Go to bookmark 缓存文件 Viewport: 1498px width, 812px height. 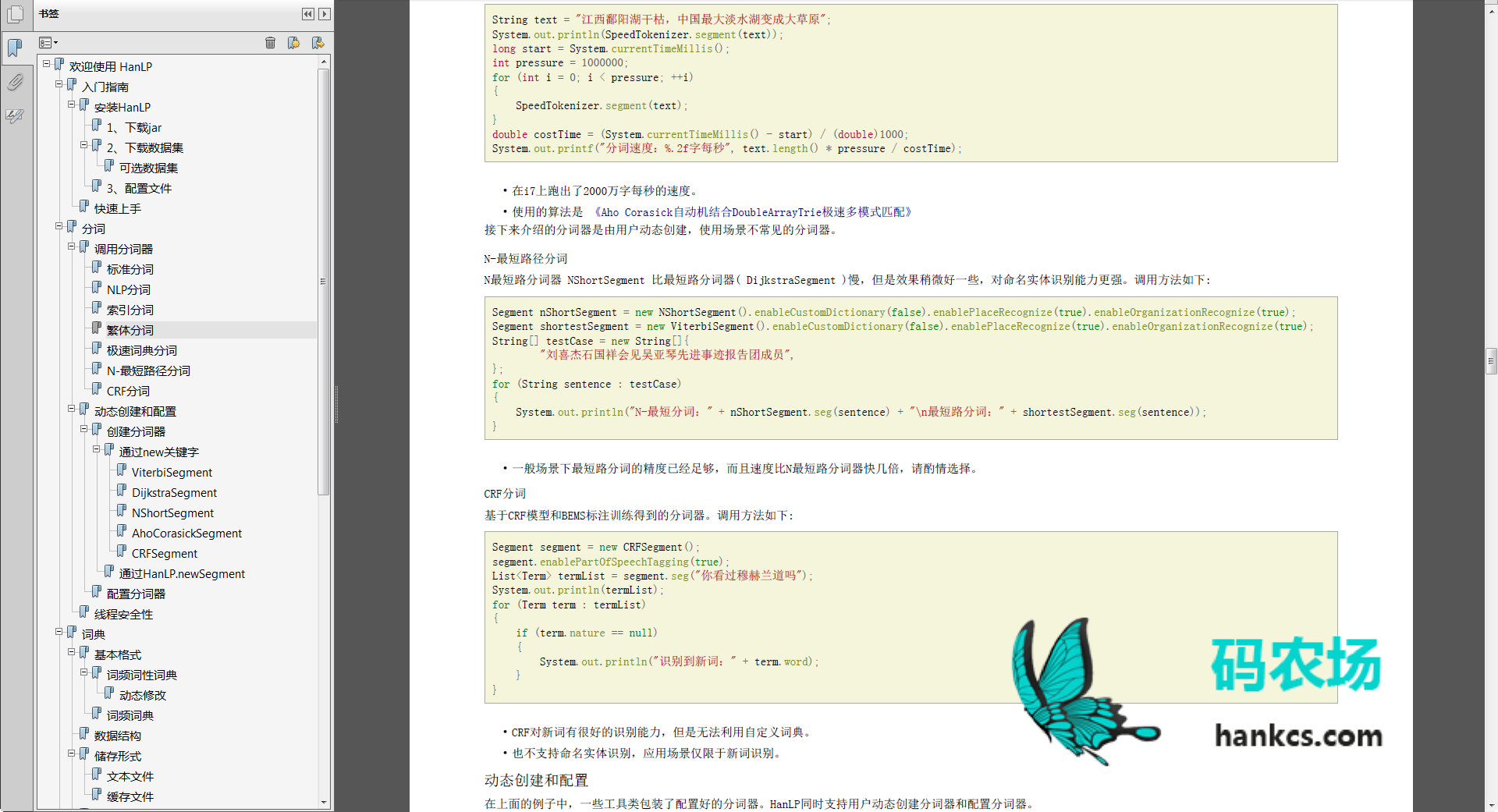[130, 797]
